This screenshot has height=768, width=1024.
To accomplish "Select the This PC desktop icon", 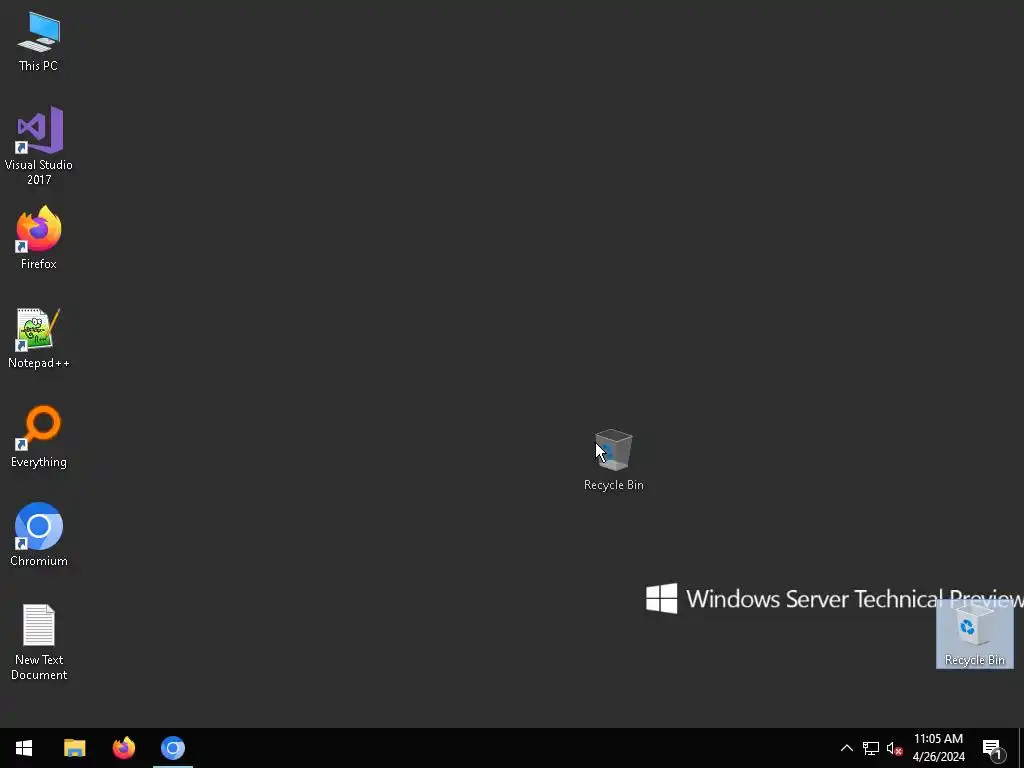I will (39, 42).
